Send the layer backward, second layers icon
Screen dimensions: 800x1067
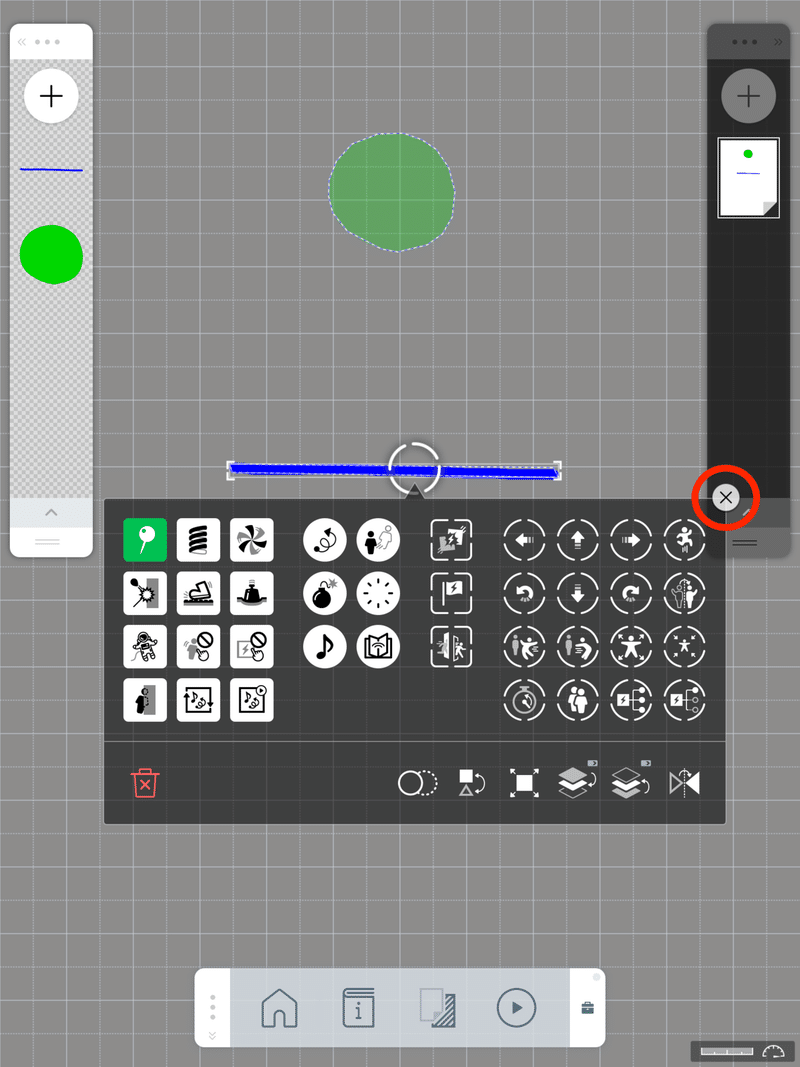click(631, 781)
